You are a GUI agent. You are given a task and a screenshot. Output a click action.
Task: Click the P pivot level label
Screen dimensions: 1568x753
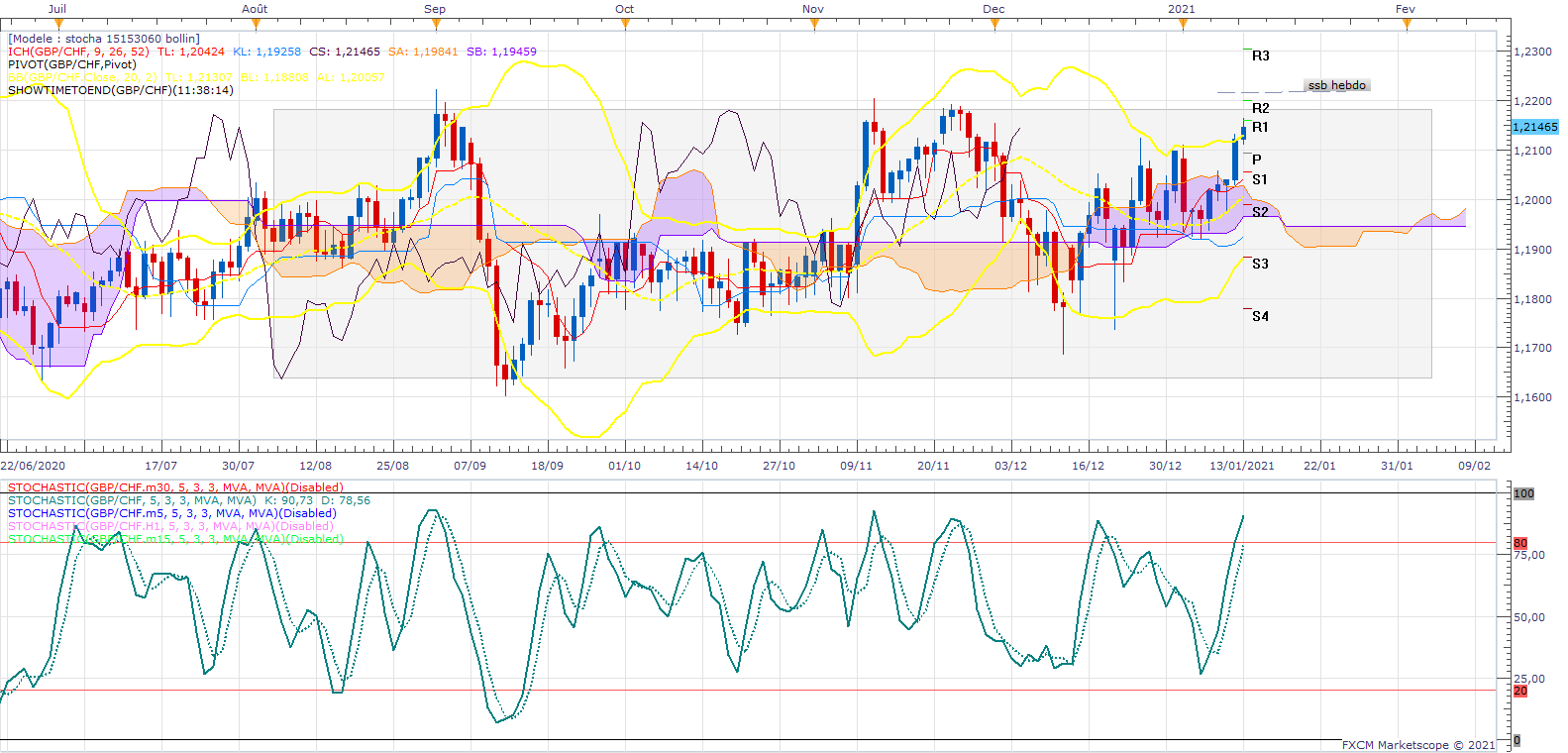pos(1257,160)
